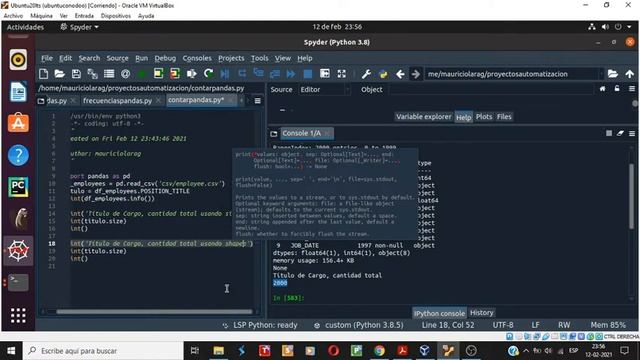The height and width of the screenshot is (360, 640).
Task: Open the File menu
Action: [47, 58]
